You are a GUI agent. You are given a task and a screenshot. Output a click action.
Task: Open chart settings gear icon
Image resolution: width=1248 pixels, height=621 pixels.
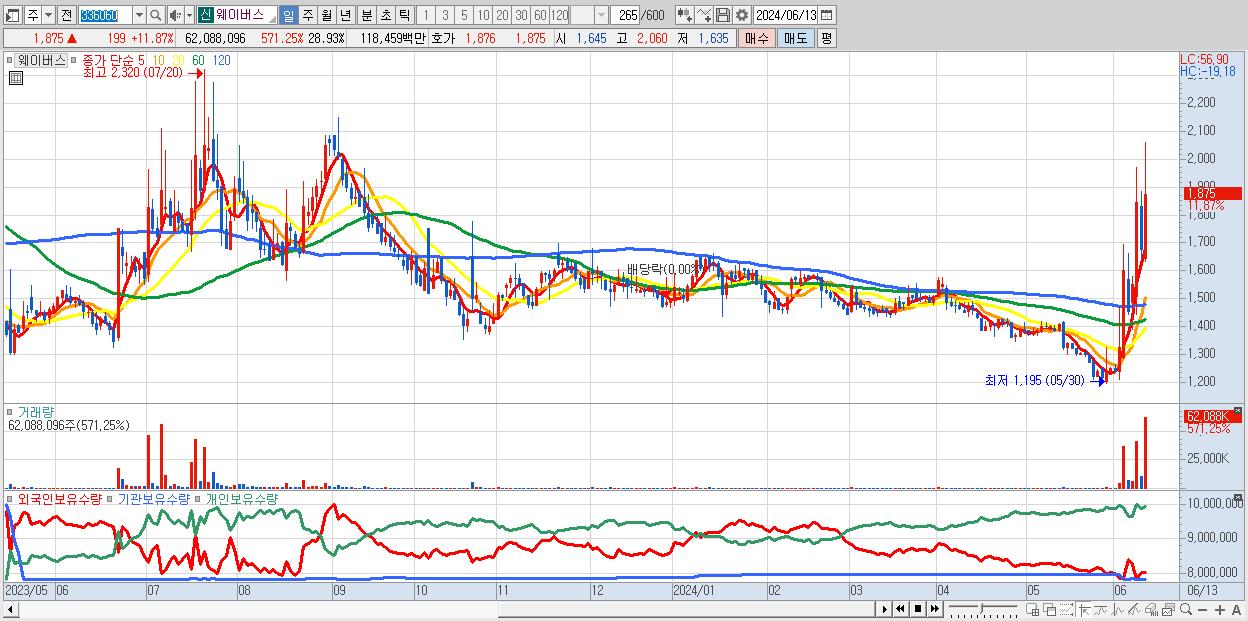point(742,15)
